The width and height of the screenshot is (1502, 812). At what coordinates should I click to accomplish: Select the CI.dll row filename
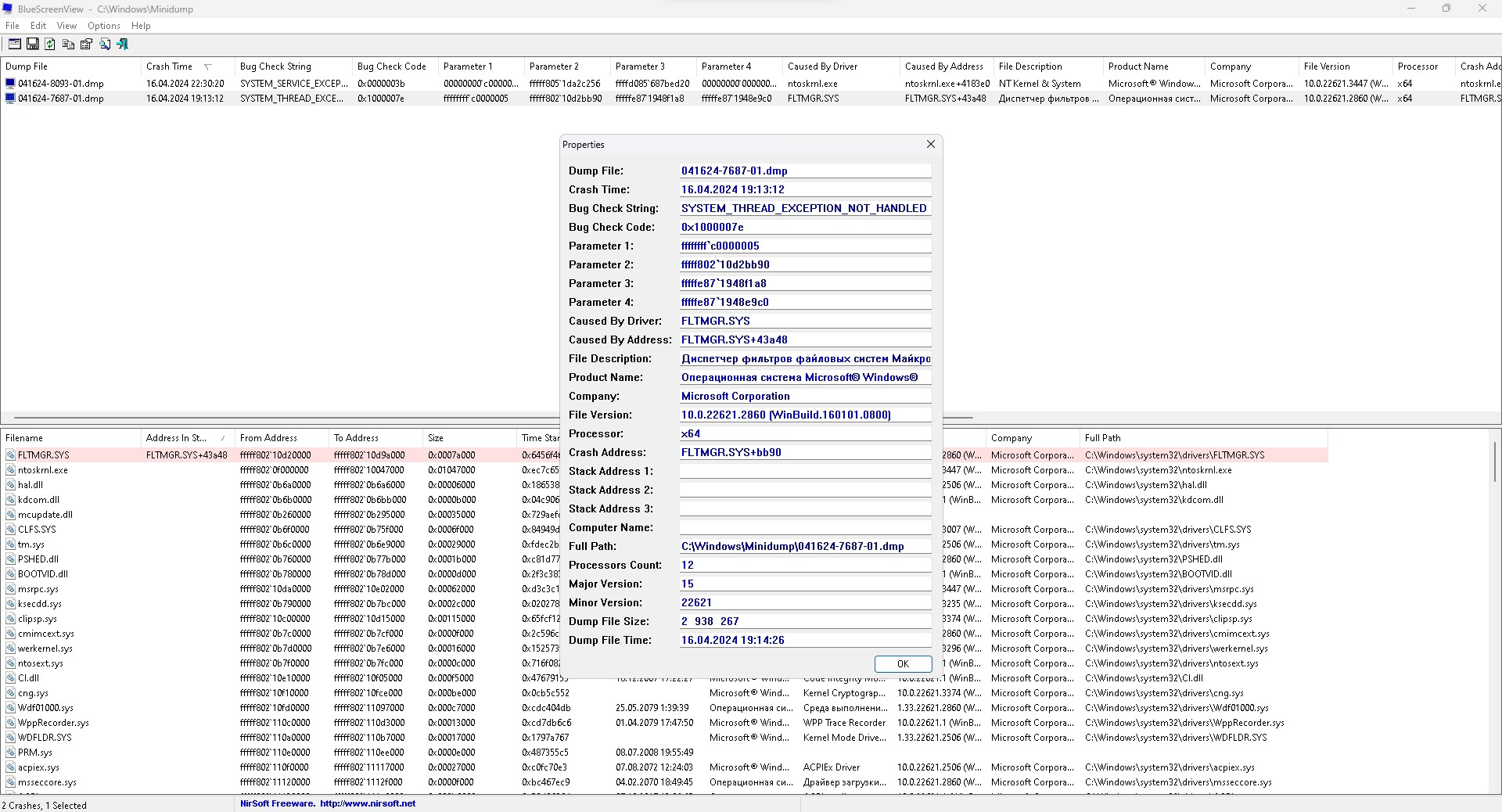pyautogui.click(x=28, y=678)
